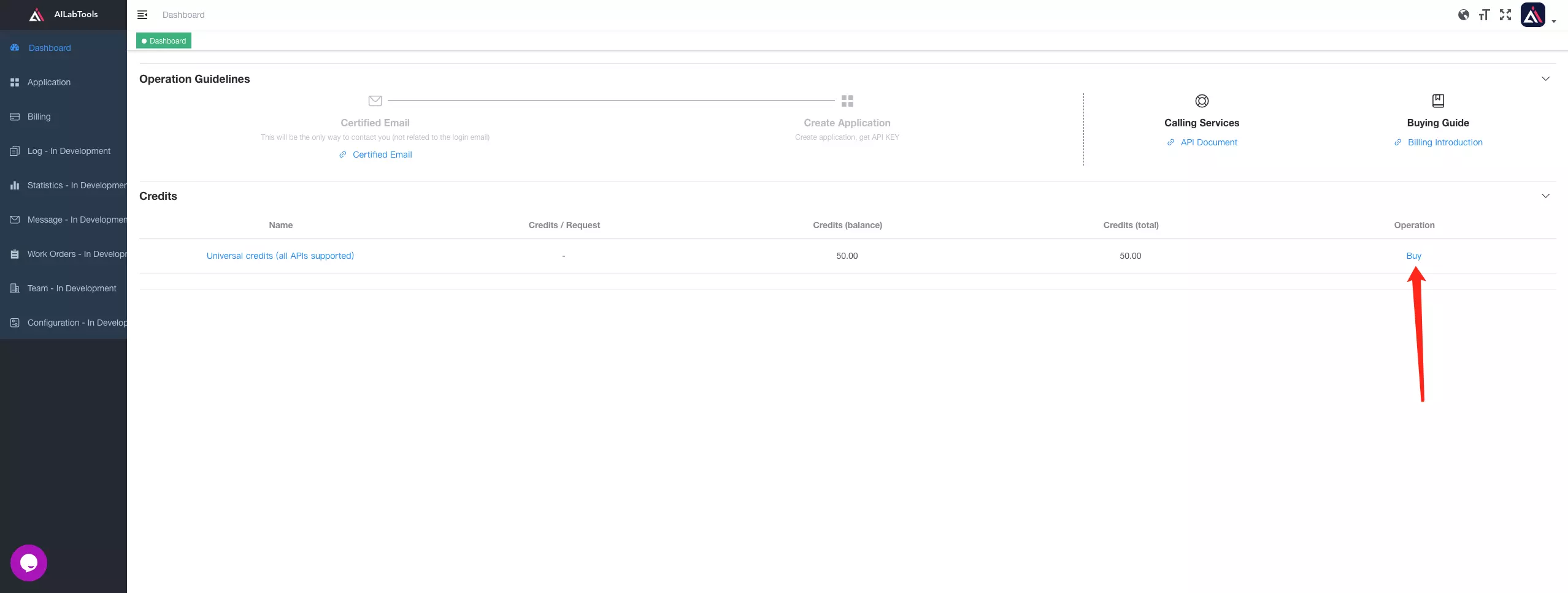Toggle fullscreen with the expand arrows icon
The height and width of the screenshot is (593, 1568).
point(1505,15)
